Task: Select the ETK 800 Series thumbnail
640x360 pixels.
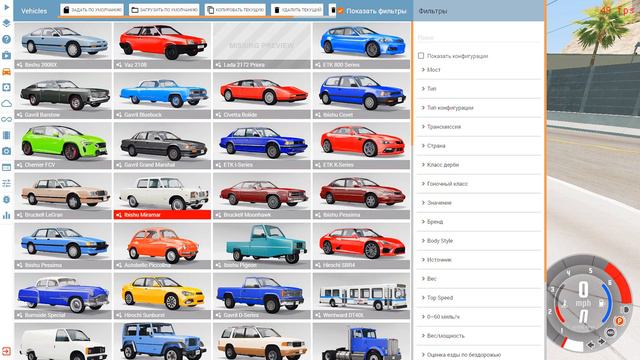Action: 361,45
